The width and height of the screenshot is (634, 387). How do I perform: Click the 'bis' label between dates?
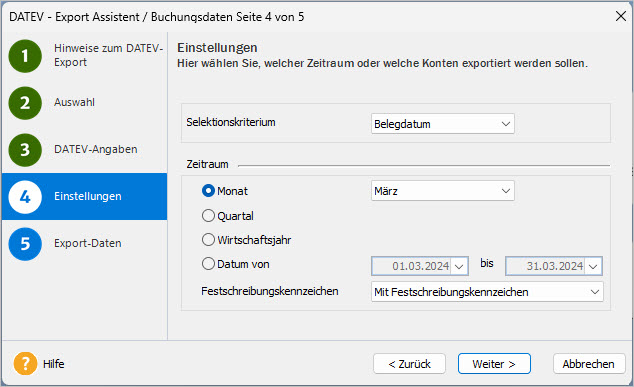coord(487,263)
